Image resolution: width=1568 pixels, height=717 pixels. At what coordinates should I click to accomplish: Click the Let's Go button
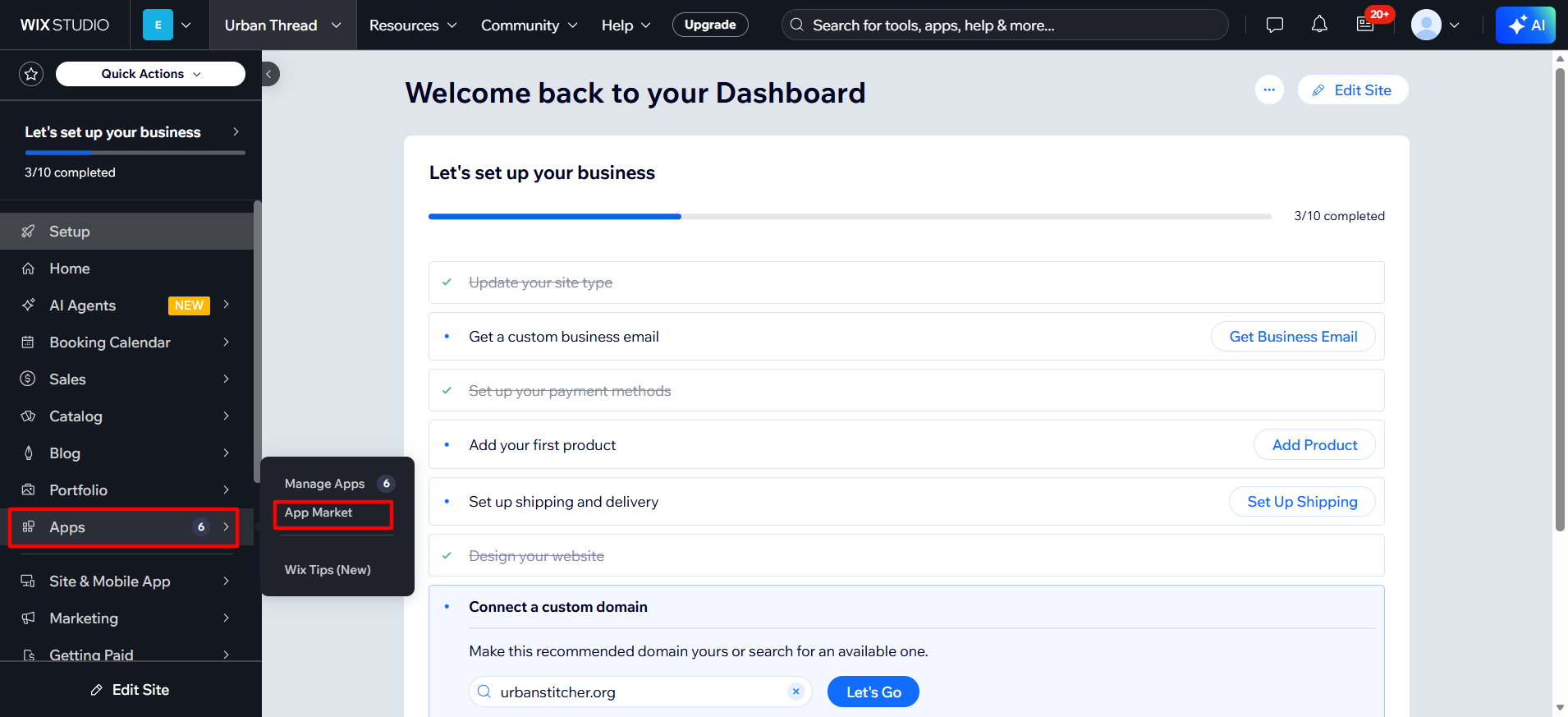click(x=873, y=692)
